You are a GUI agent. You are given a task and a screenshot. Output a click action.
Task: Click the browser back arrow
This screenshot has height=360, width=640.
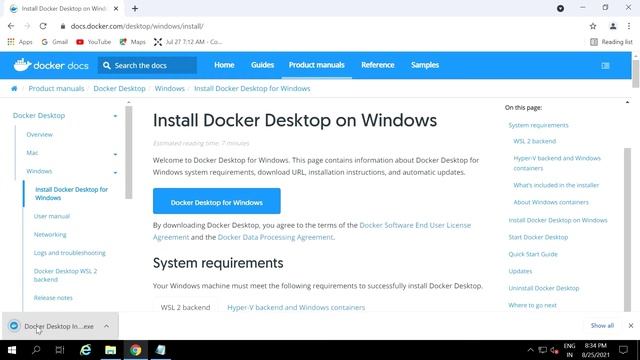pyautogui.click(x=11, y=26)
